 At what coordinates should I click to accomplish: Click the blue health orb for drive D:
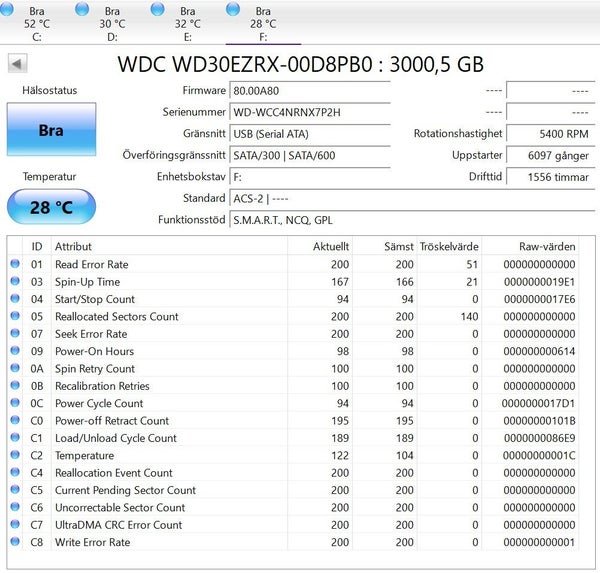pos(82,8)
